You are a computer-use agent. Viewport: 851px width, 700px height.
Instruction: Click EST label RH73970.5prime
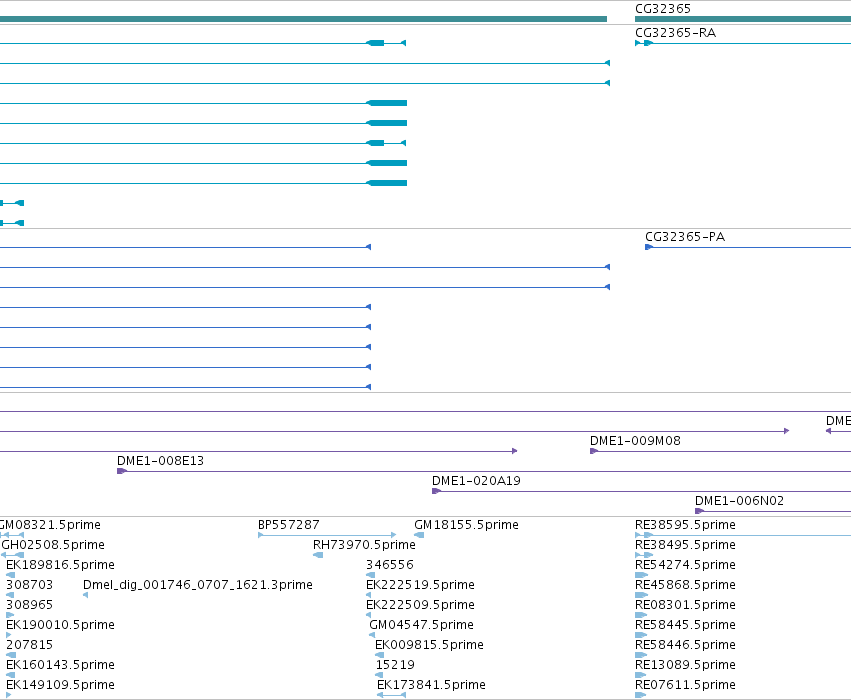(364, 545)
